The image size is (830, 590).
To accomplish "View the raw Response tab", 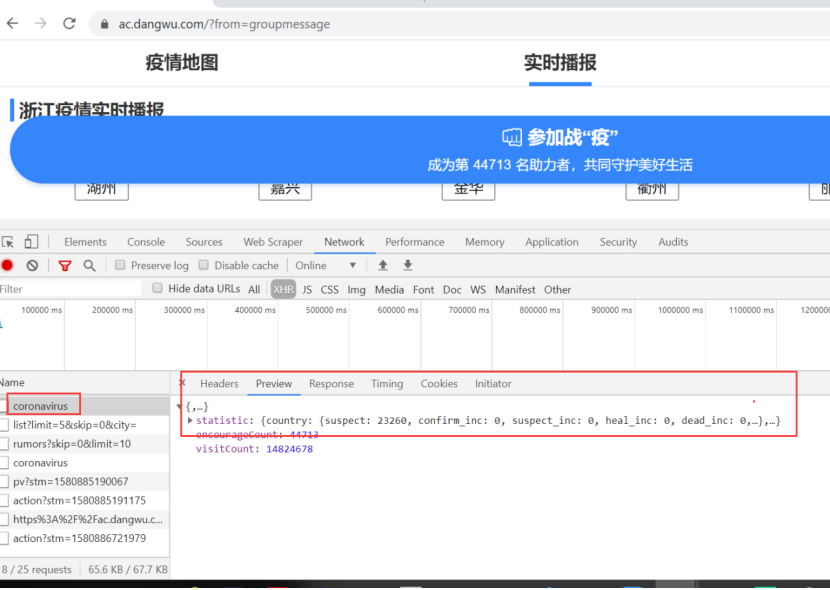I will [x=331, y=384].
